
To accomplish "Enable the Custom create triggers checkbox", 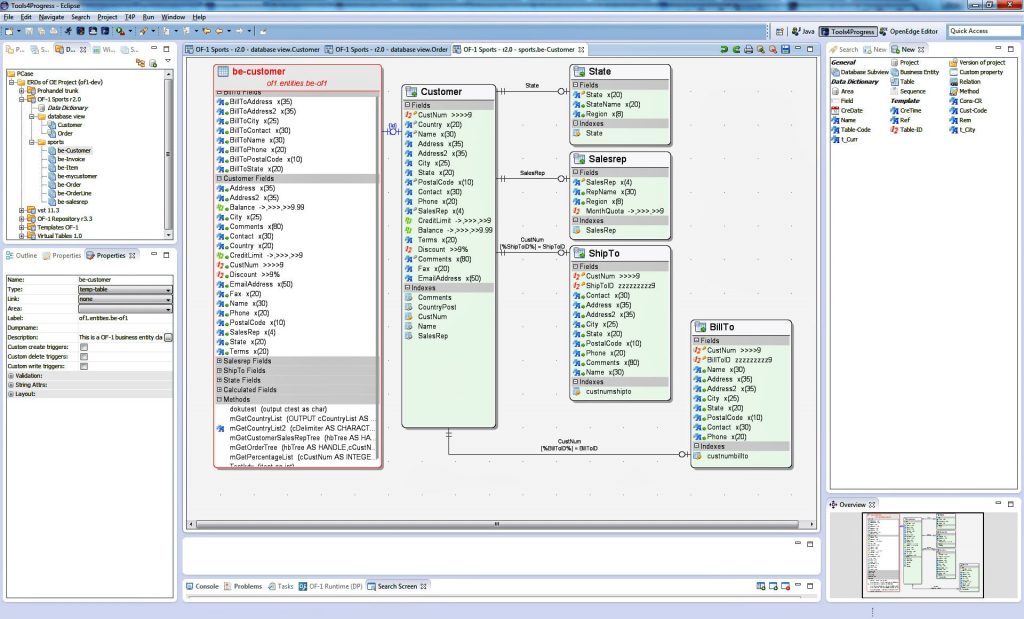I will tap(83, 347).
